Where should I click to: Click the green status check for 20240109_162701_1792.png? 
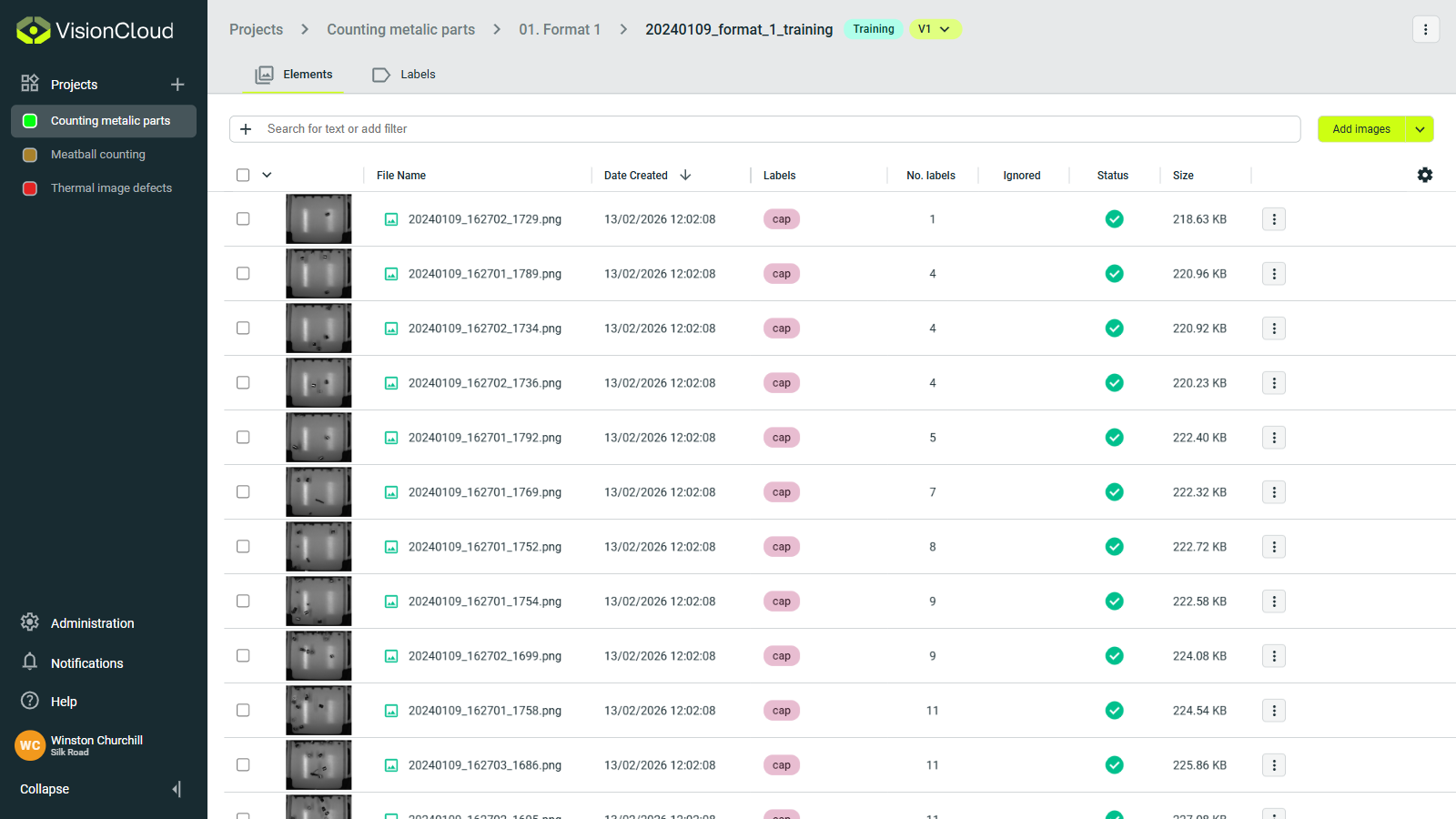point(1114,437)
